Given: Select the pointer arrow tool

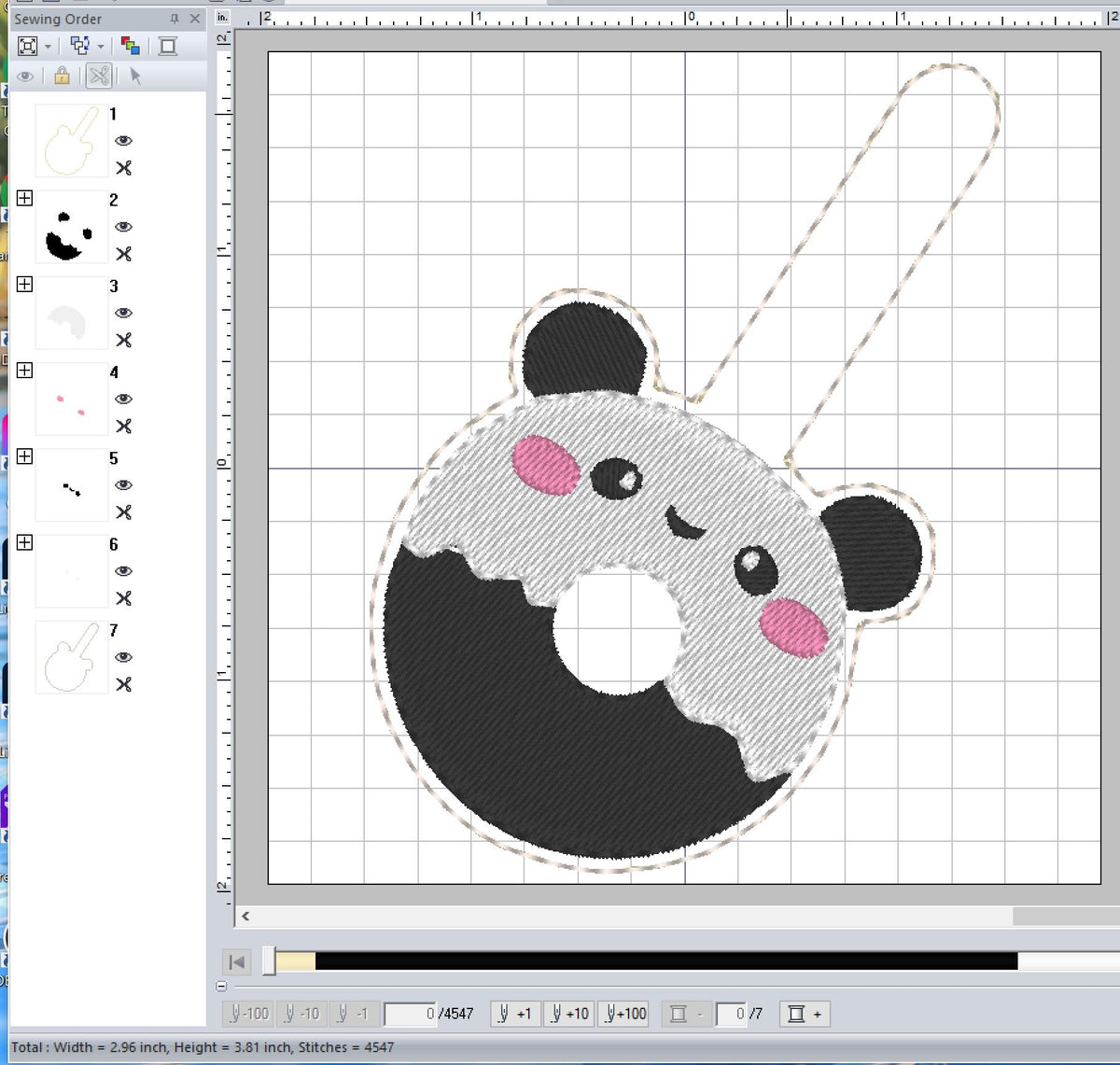Looking at the screenshot, I should pyautogui.click(x=134, y=77).
